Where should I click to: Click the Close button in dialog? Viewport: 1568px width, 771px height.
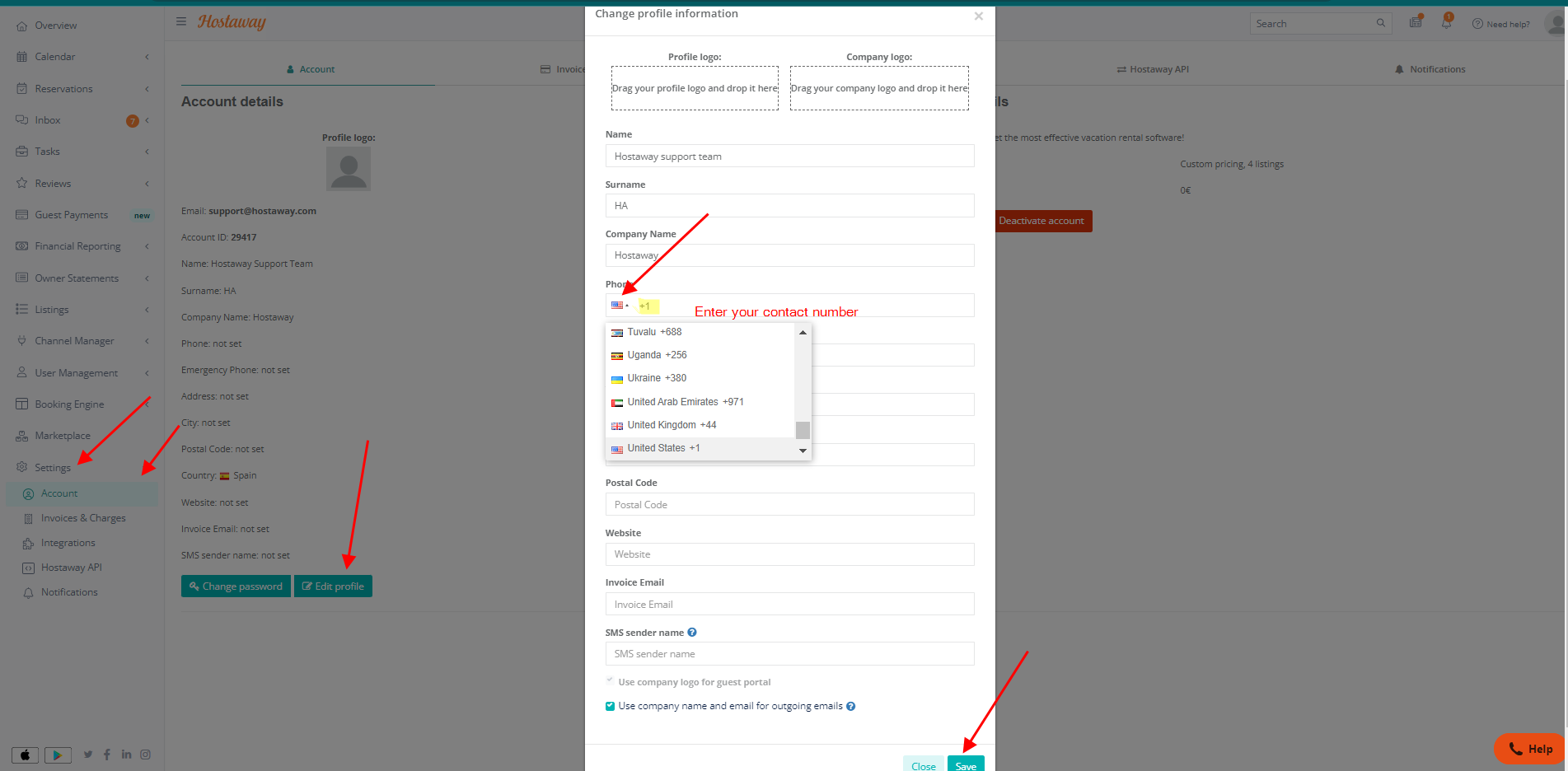click(x=924, y=765)
